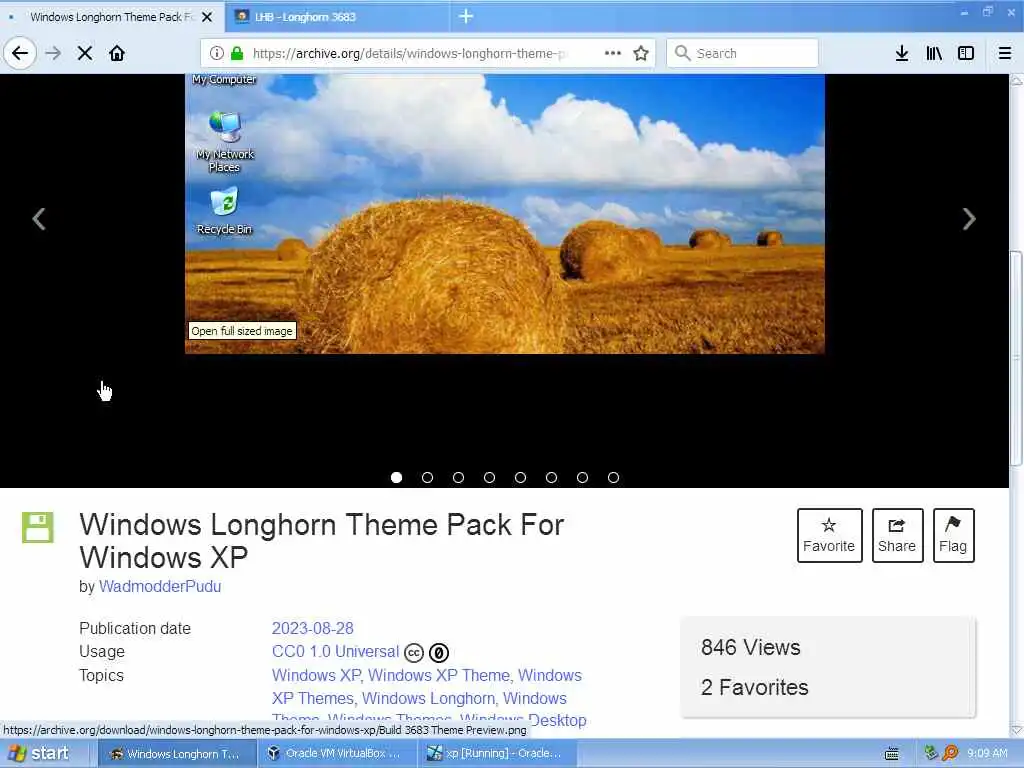This screenshot has width=1024, height=768.
Task: Open on-screen keyboard tray icon
Action: pos(891,754)
